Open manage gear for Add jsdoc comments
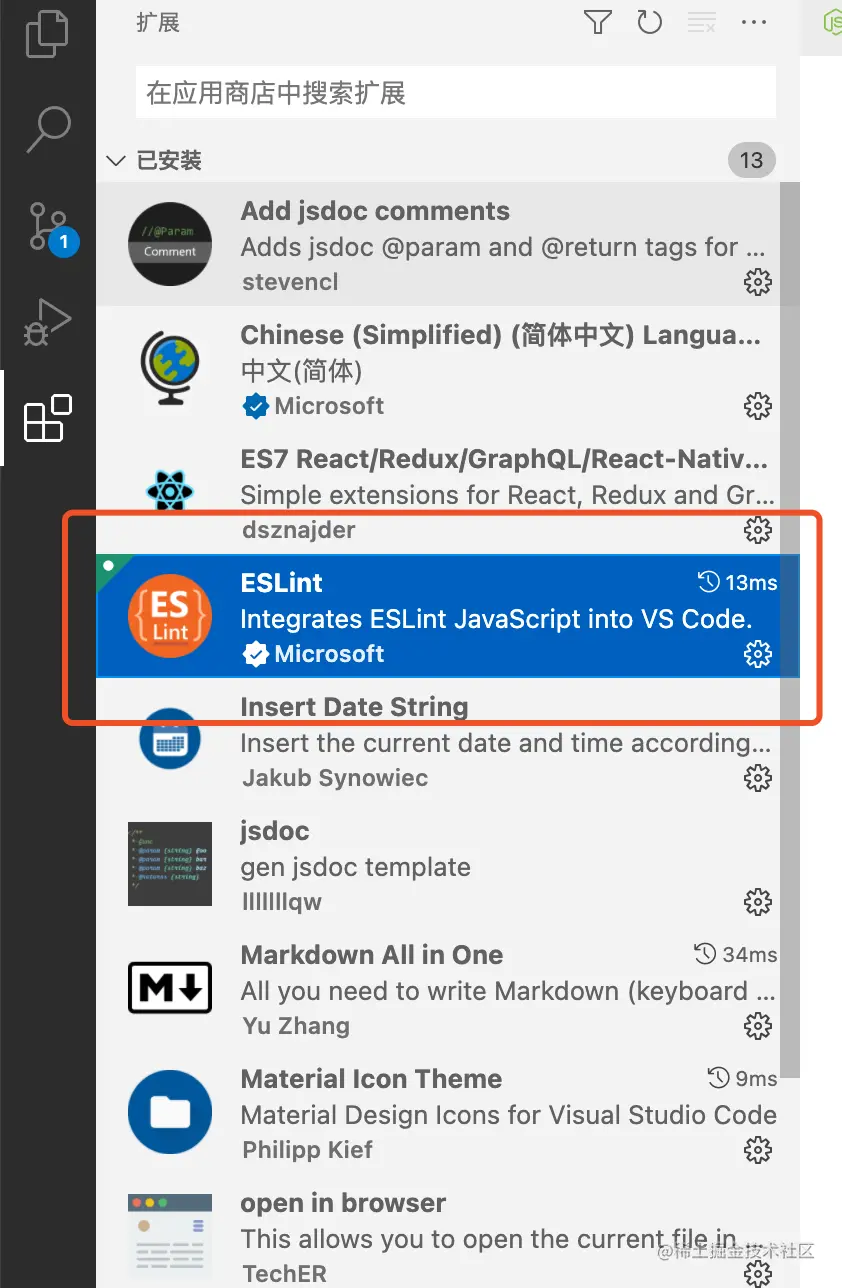842x1288 pixels. (758, 282)
